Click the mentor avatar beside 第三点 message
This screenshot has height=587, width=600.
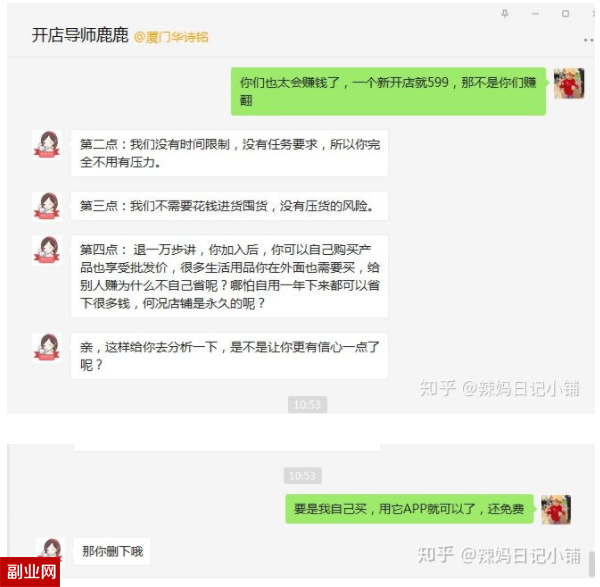(x=47, y=207)
